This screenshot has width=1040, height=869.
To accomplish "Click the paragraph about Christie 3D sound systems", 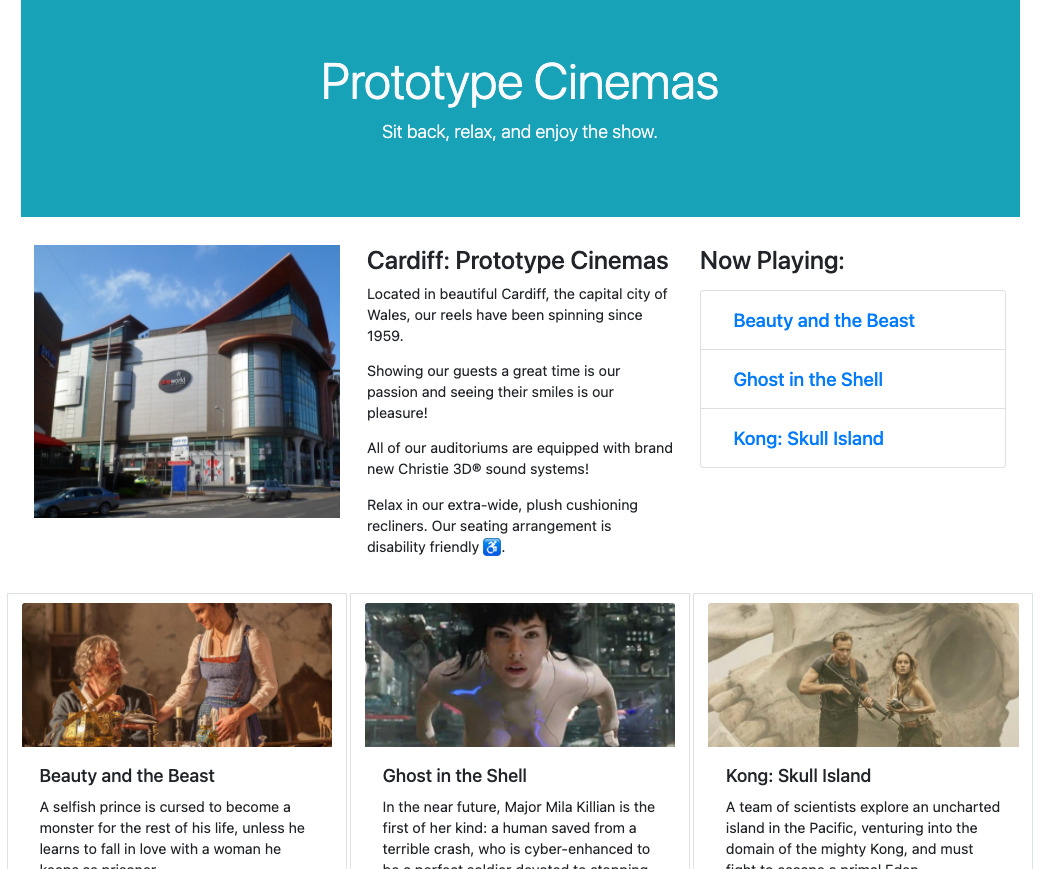I will [520, 458].
